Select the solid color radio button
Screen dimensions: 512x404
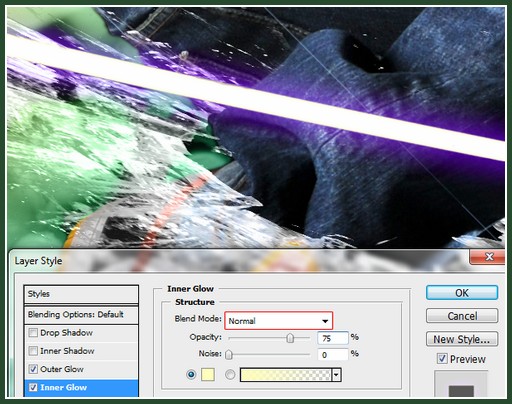pos(191,375)
